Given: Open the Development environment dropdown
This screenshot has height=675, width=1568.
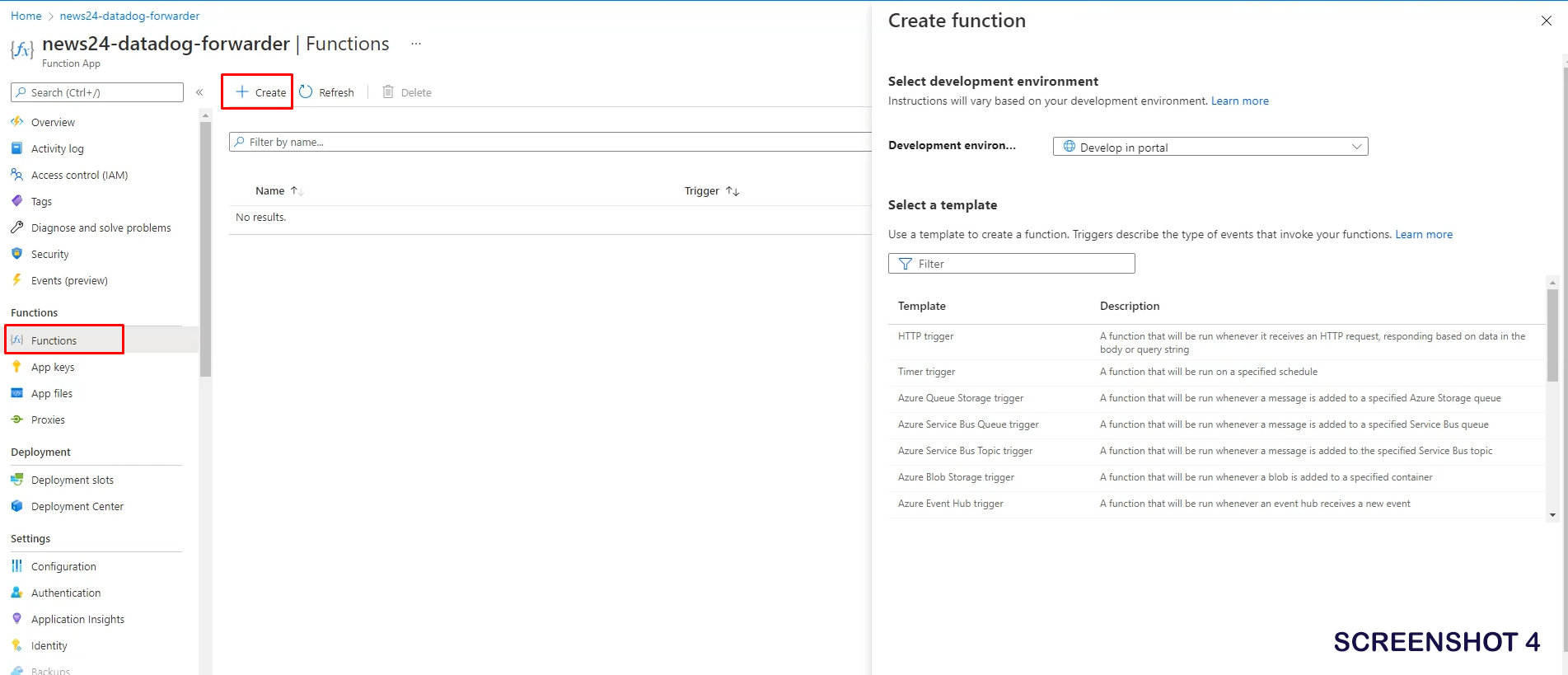Looking at the screenshot, I should tap(1210, 147).
